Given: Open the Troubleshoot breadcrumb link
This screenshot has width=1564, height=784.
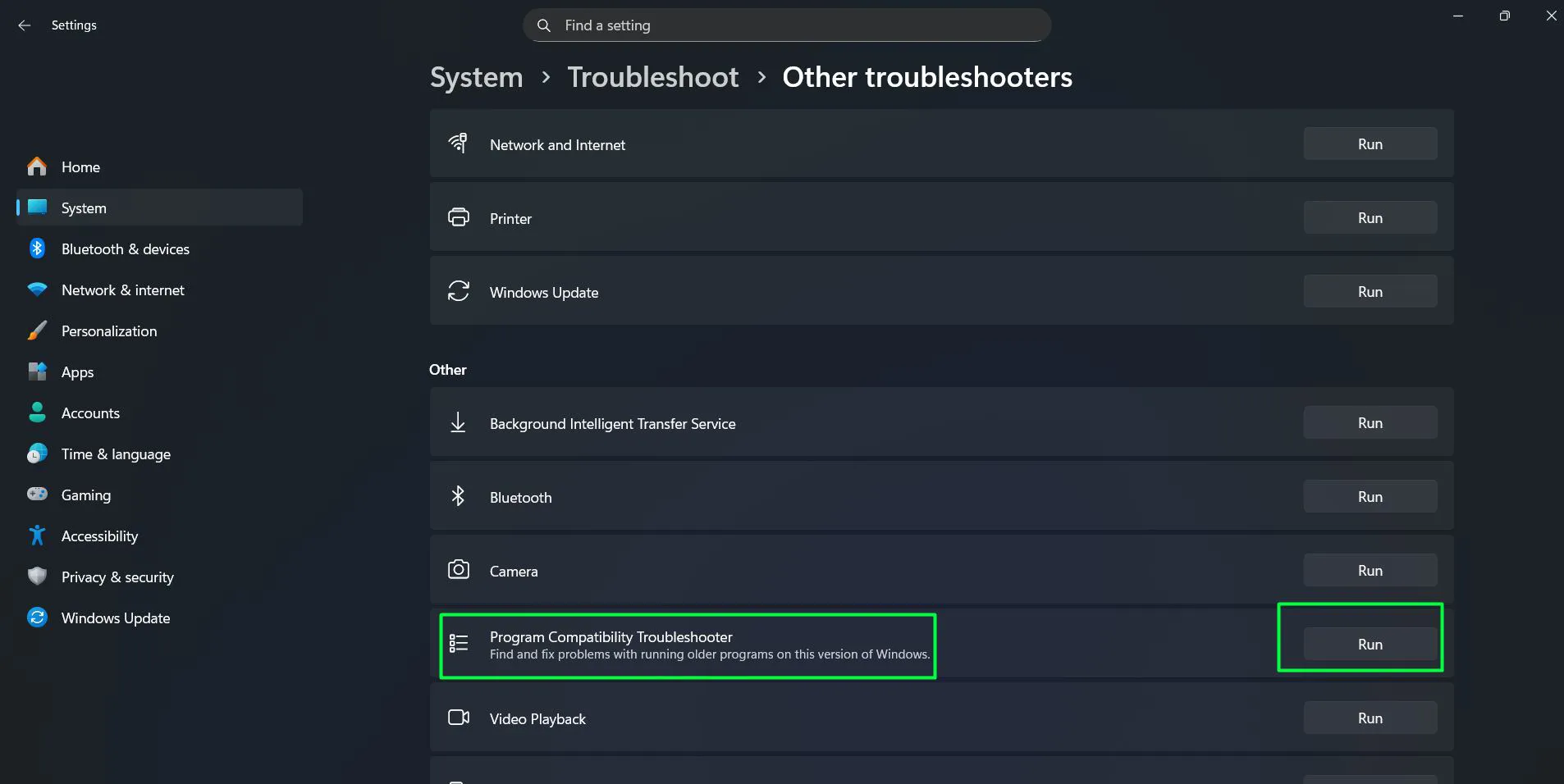Looking at the screenshot, I should click(652, 76).
